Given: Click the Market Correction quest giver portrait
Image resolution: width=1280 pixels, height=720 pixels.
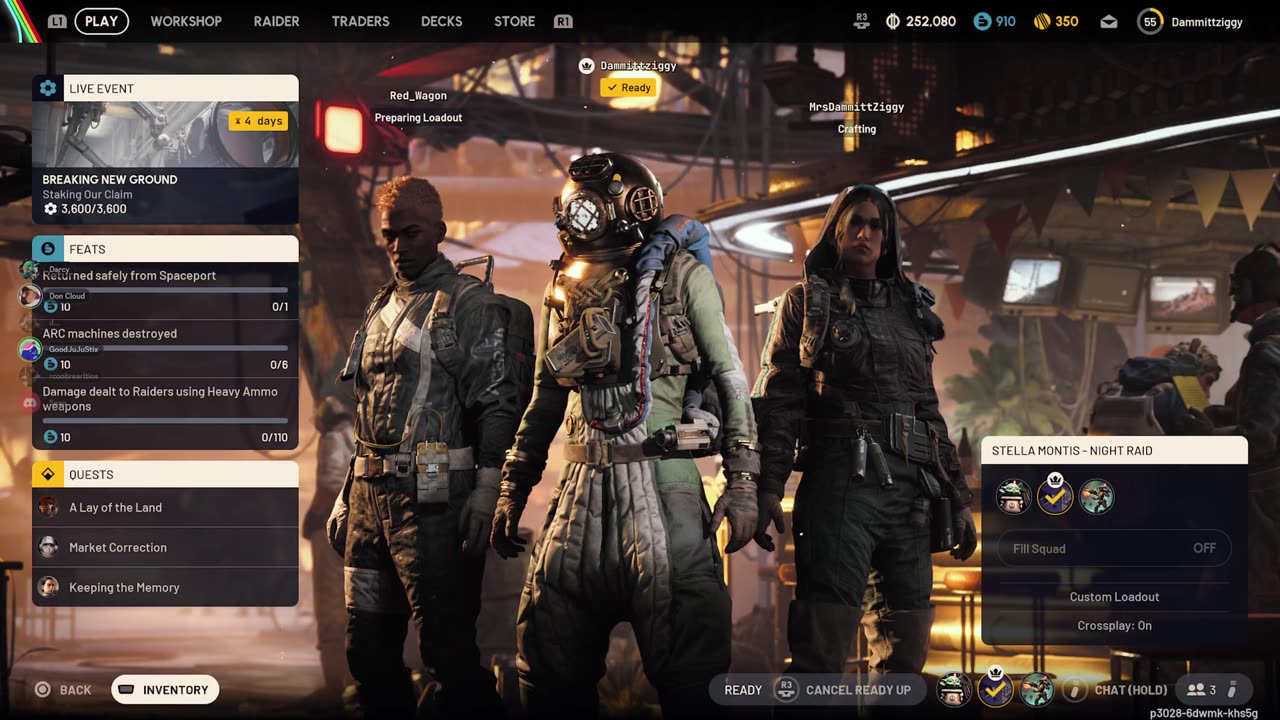Looking at the screenshot, I should (48, 547).
